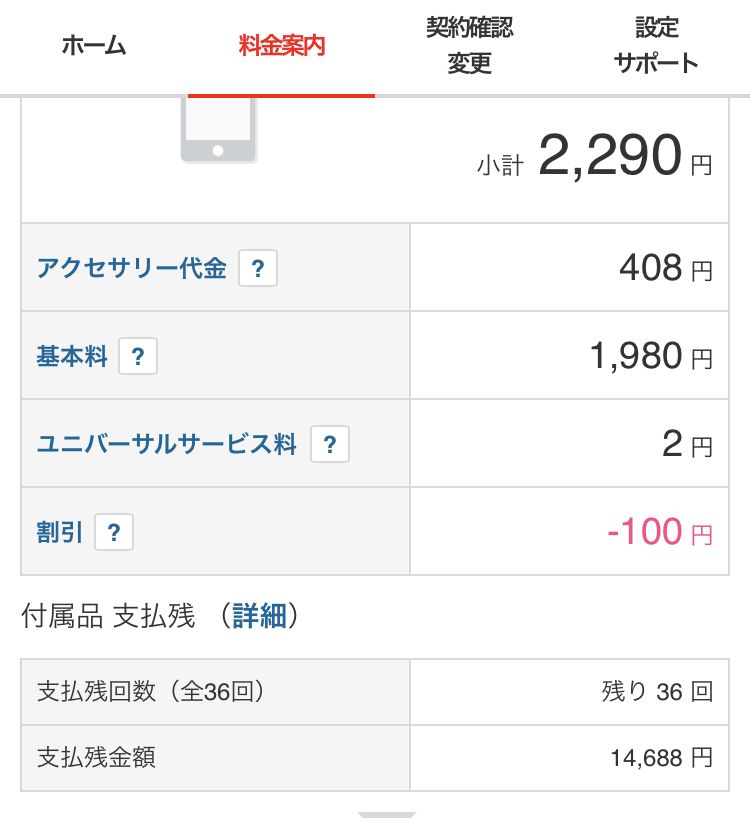Image resolution: width=750 pixels, height=818 pixels.
Task: Tap the 小計 2,290 円 amount
Action: [595, 155]
